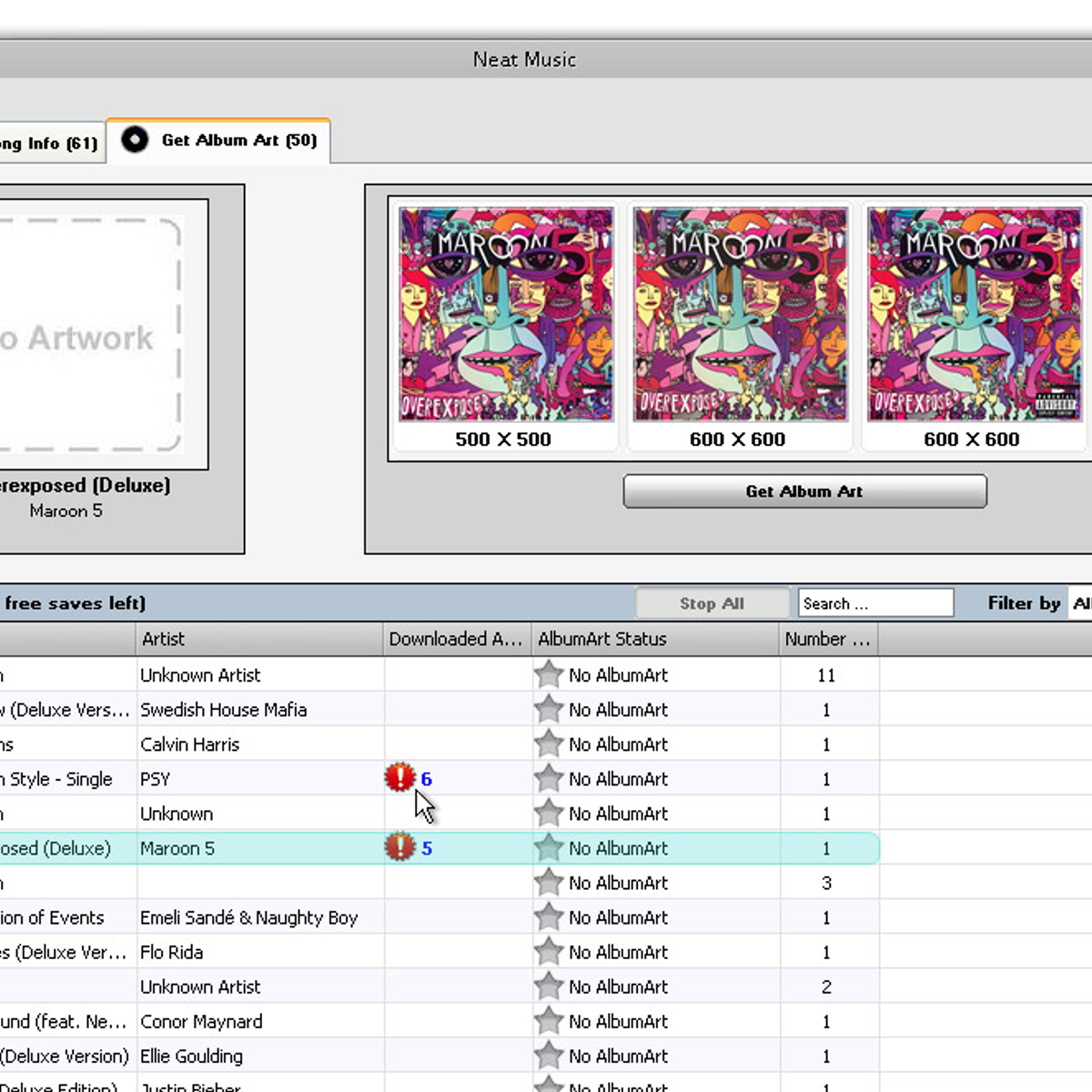
Task: Toggle the star on the Flo Rida row
Action: tap(548, 952)
